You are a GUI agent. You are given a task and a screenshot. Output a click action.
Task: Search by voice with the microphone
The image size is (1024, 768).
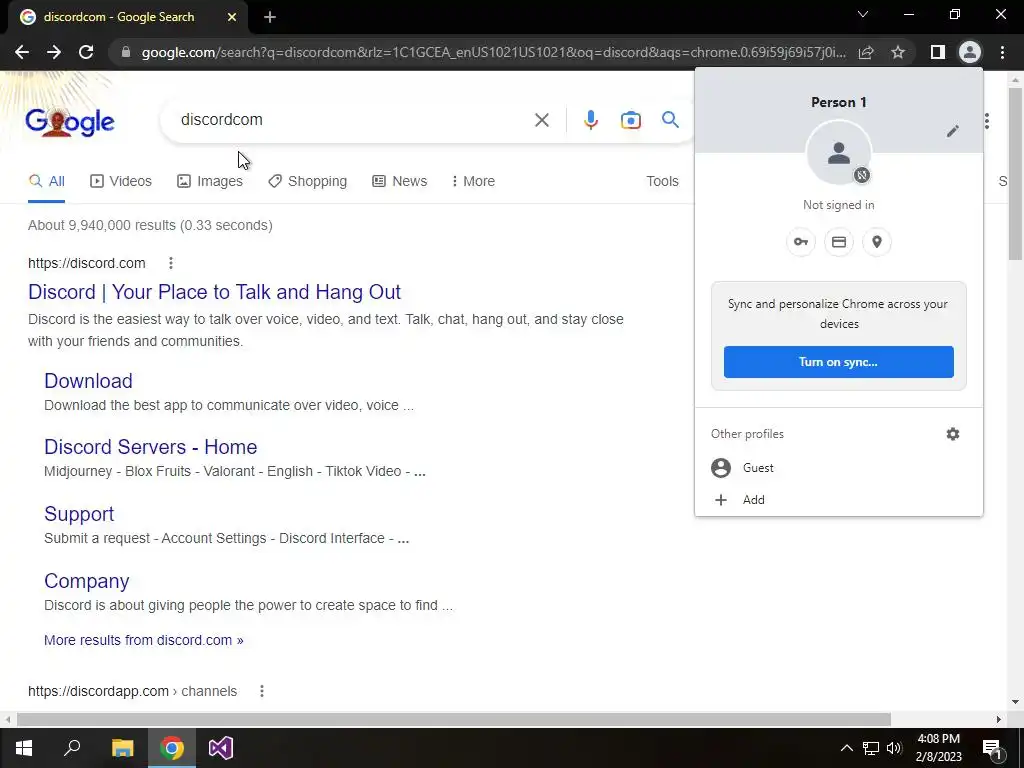590,120
